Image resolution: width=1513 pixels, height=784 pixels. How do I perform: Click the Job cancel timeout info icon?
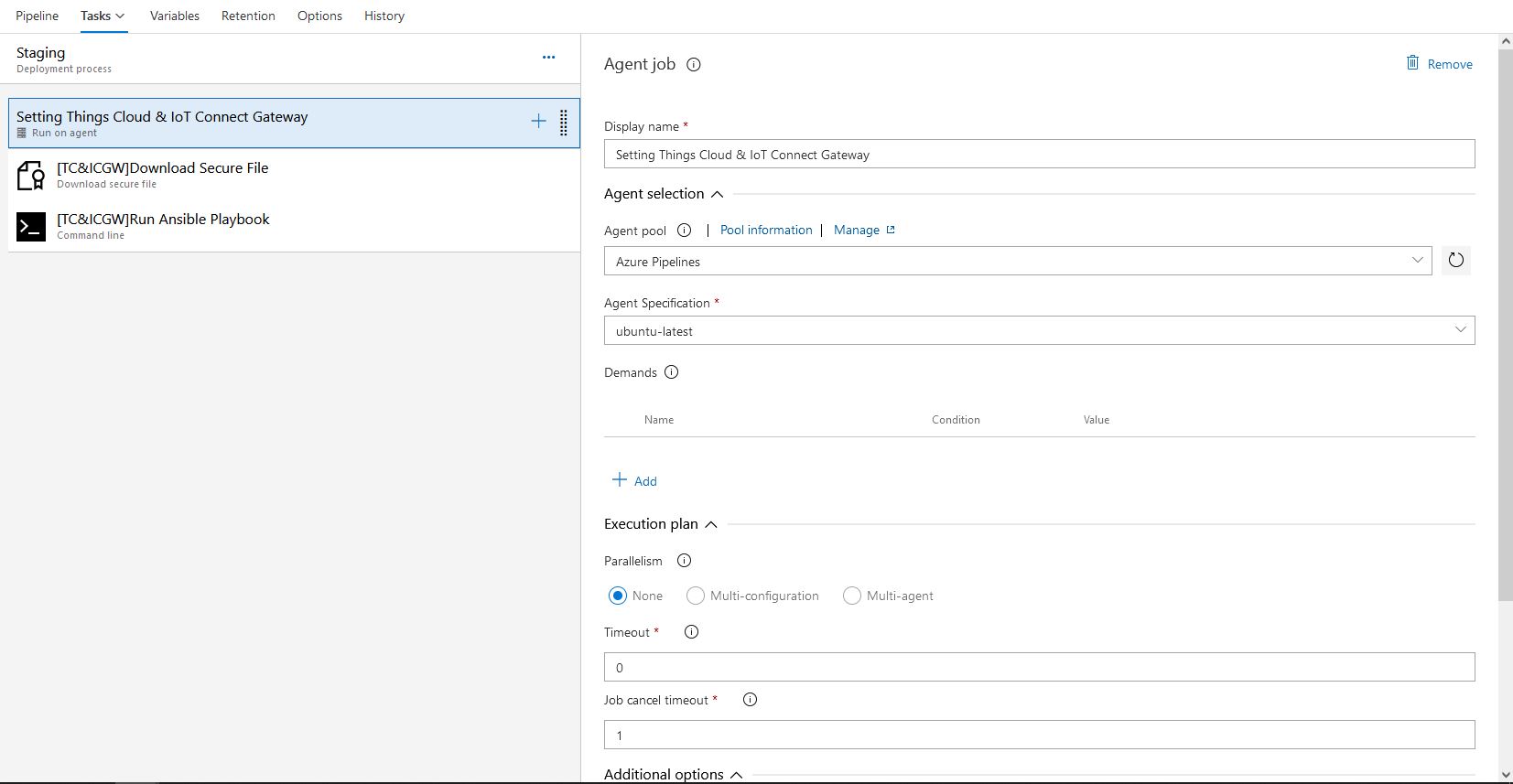point(750,700)
